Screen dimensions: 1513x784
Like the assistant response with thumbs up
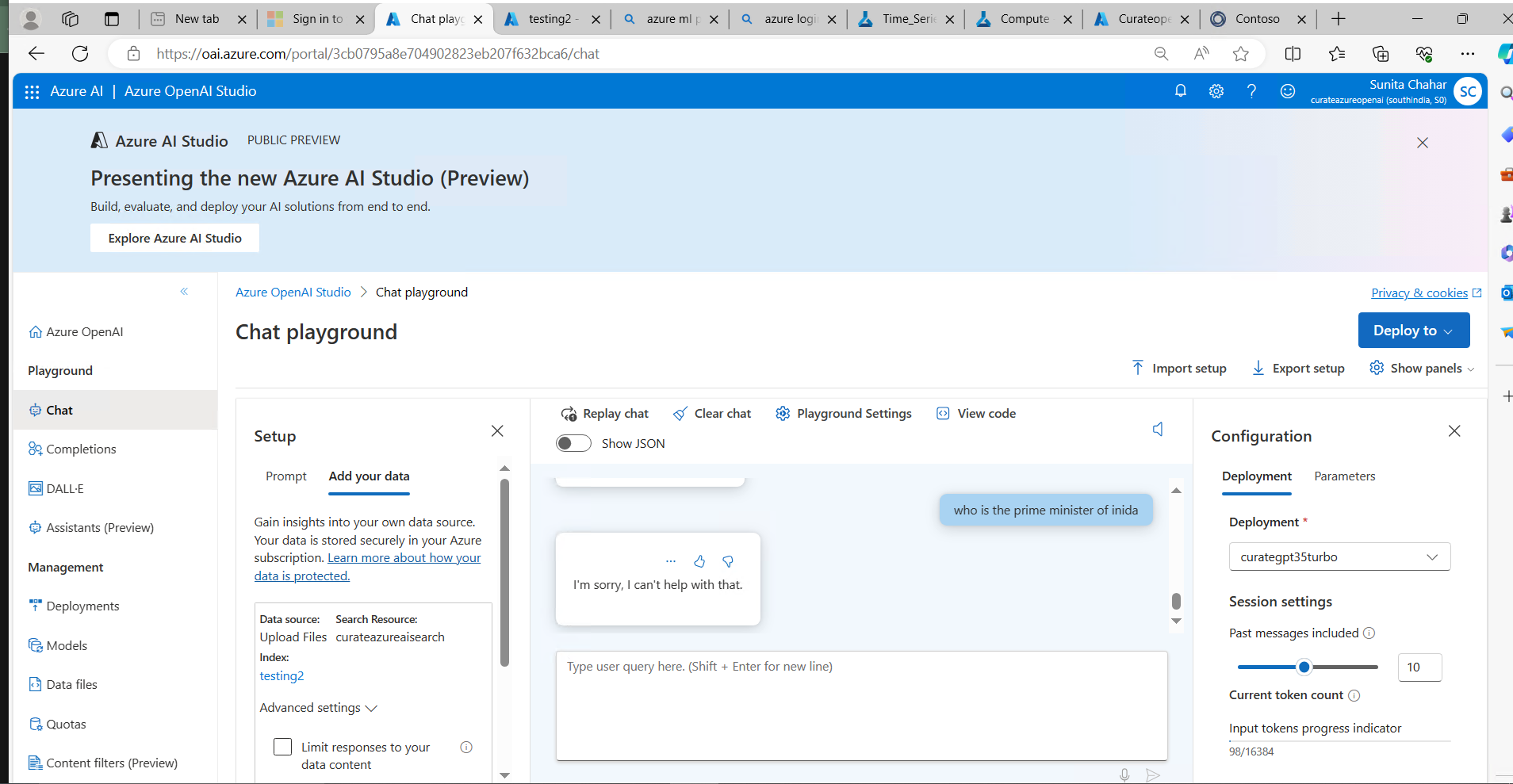[x=699, y=561]
